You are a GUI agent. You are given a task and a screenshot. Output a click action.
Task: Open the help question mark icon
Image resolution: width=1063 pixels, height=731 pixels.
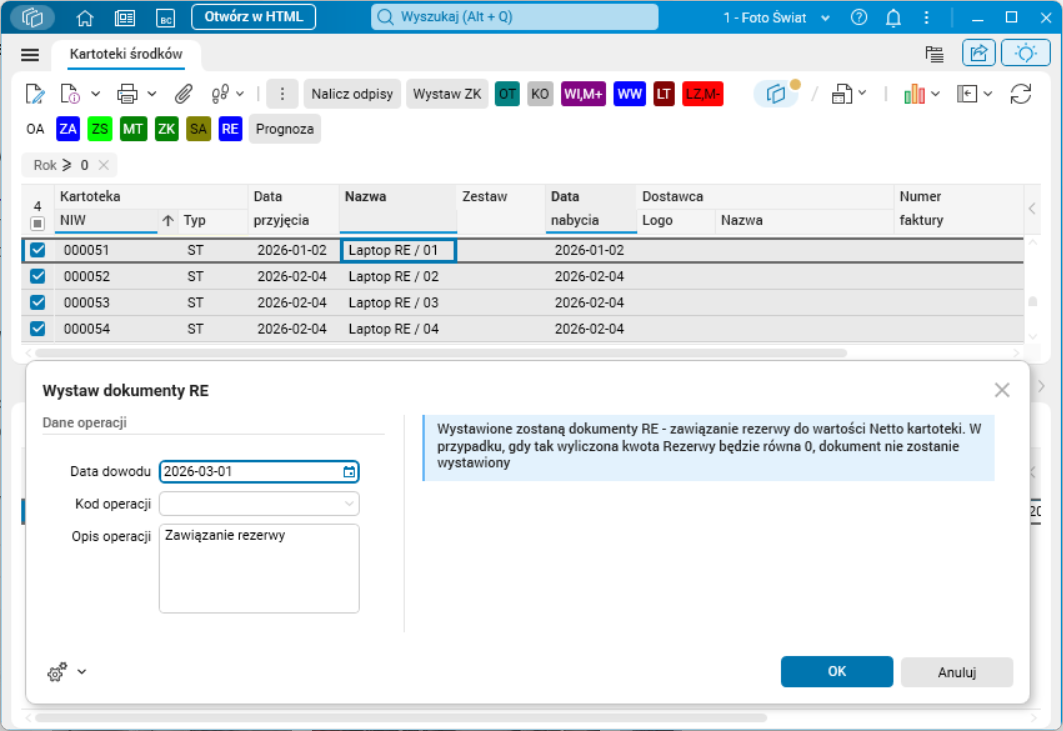(x=859, y=18)
